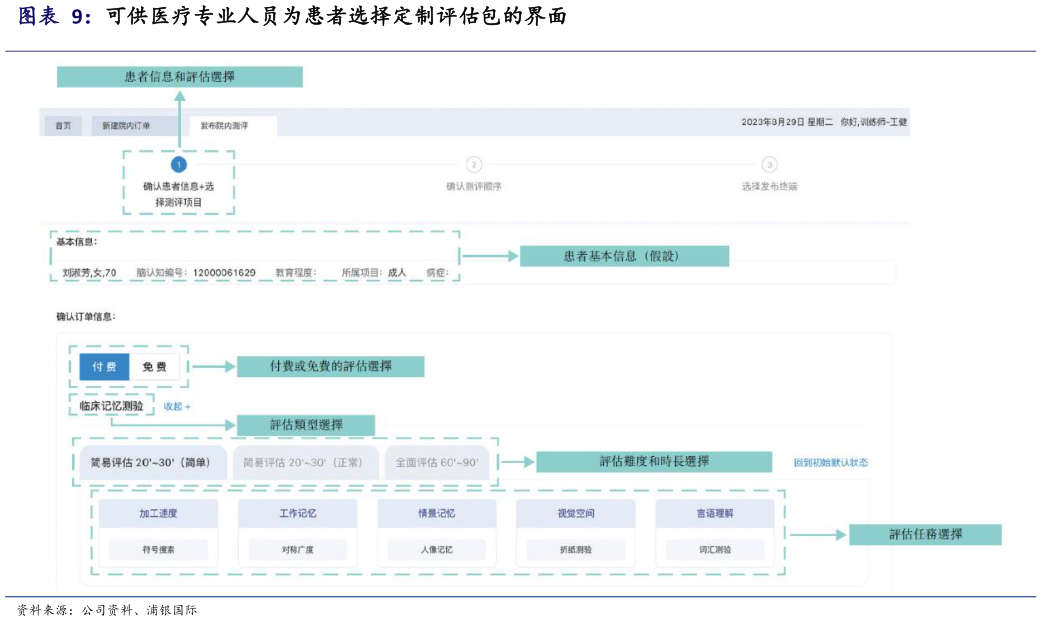The height and width of the screenshot is (621, 1042).
Task: Switch to the 首页 tab
Action: [x=63, y=126]
